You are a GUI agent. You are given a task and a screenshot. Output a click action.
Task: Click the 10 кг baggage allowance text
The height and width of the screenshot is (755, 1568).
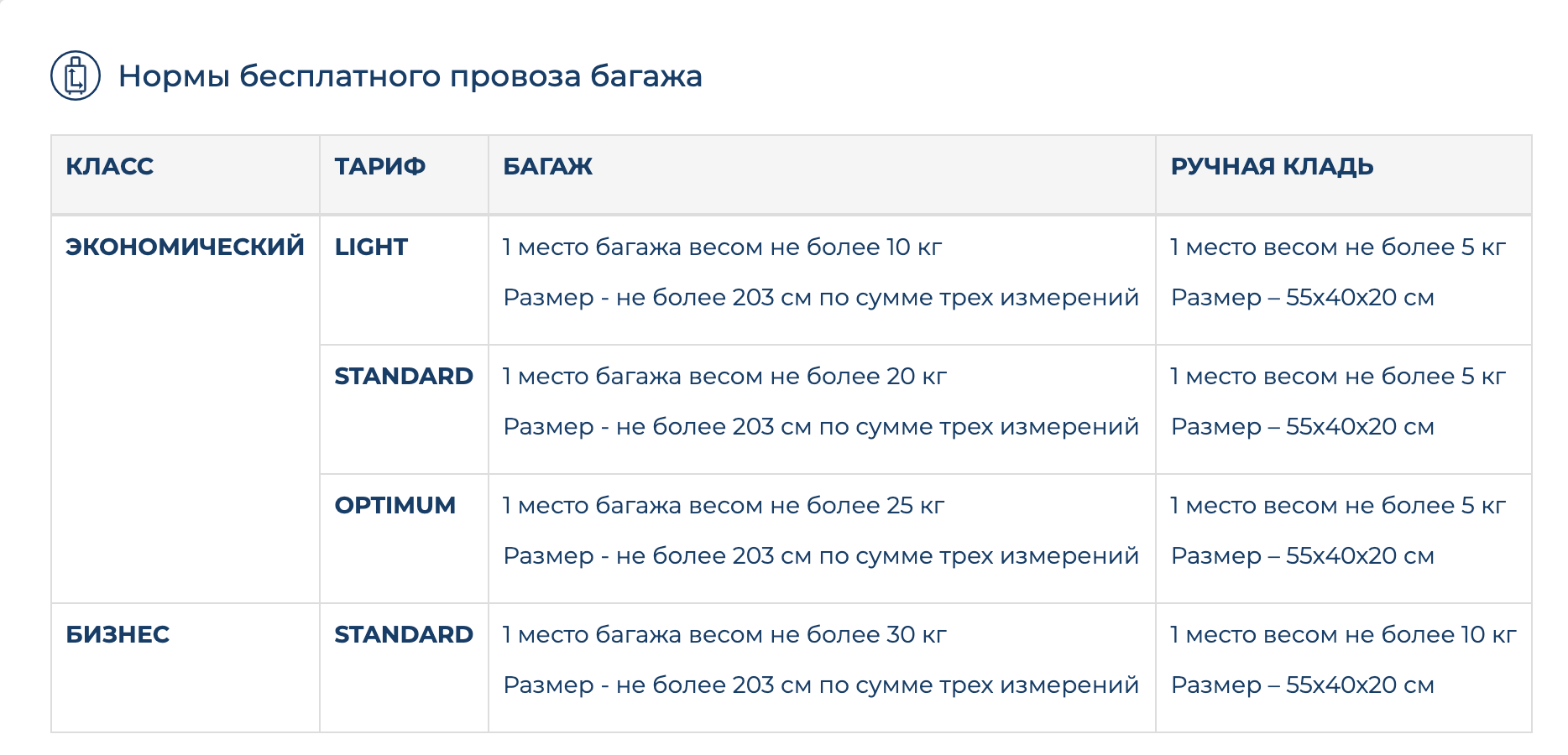pyautogui.click(x=722, y=247)
